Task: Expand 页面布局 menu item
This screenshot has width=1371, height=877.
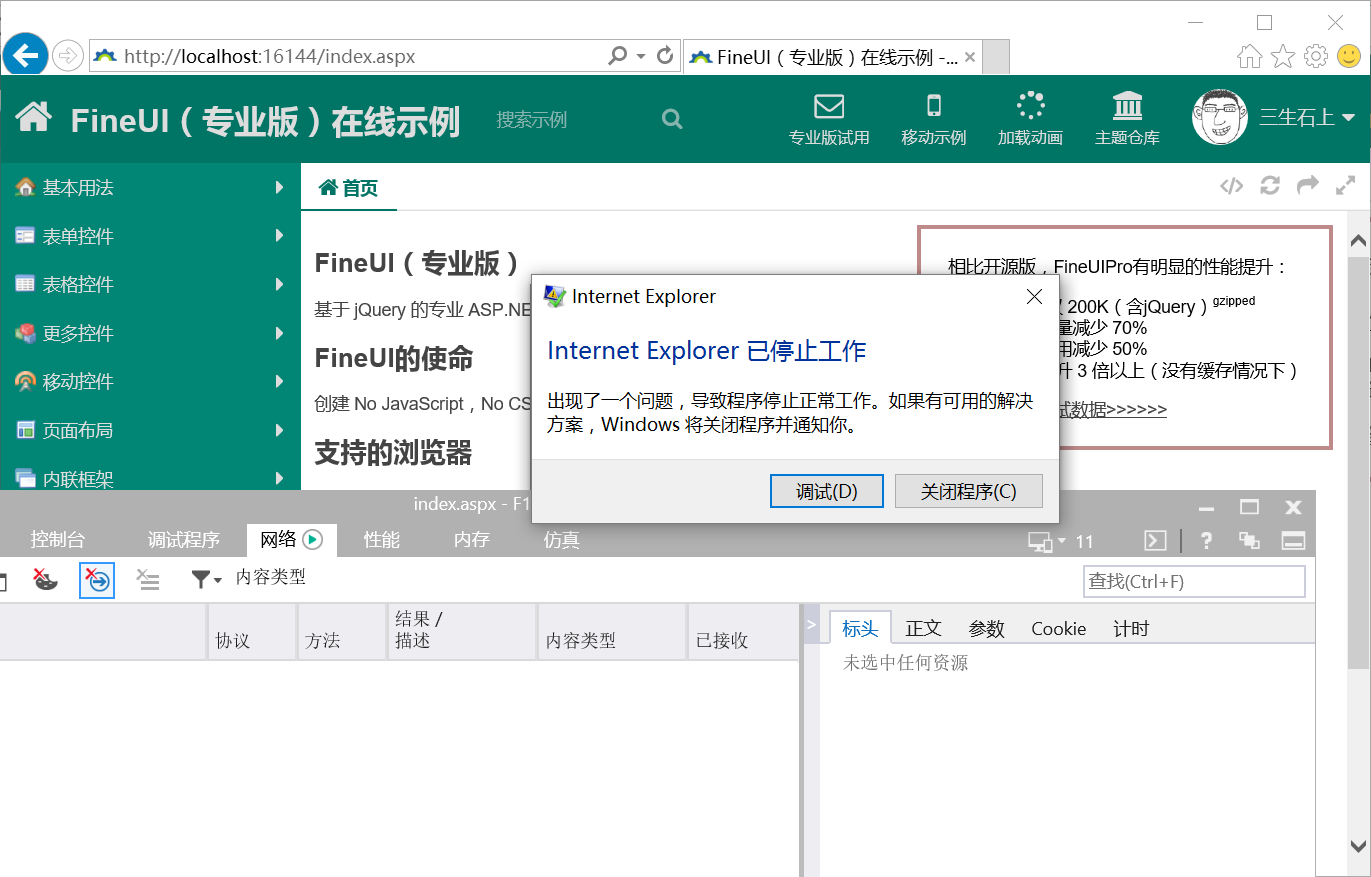Action: tap(150, 430)
